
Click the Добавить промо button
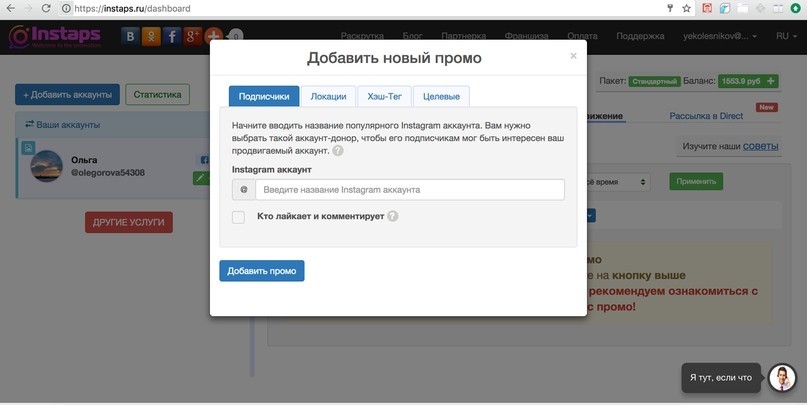[x=261, y=271]
